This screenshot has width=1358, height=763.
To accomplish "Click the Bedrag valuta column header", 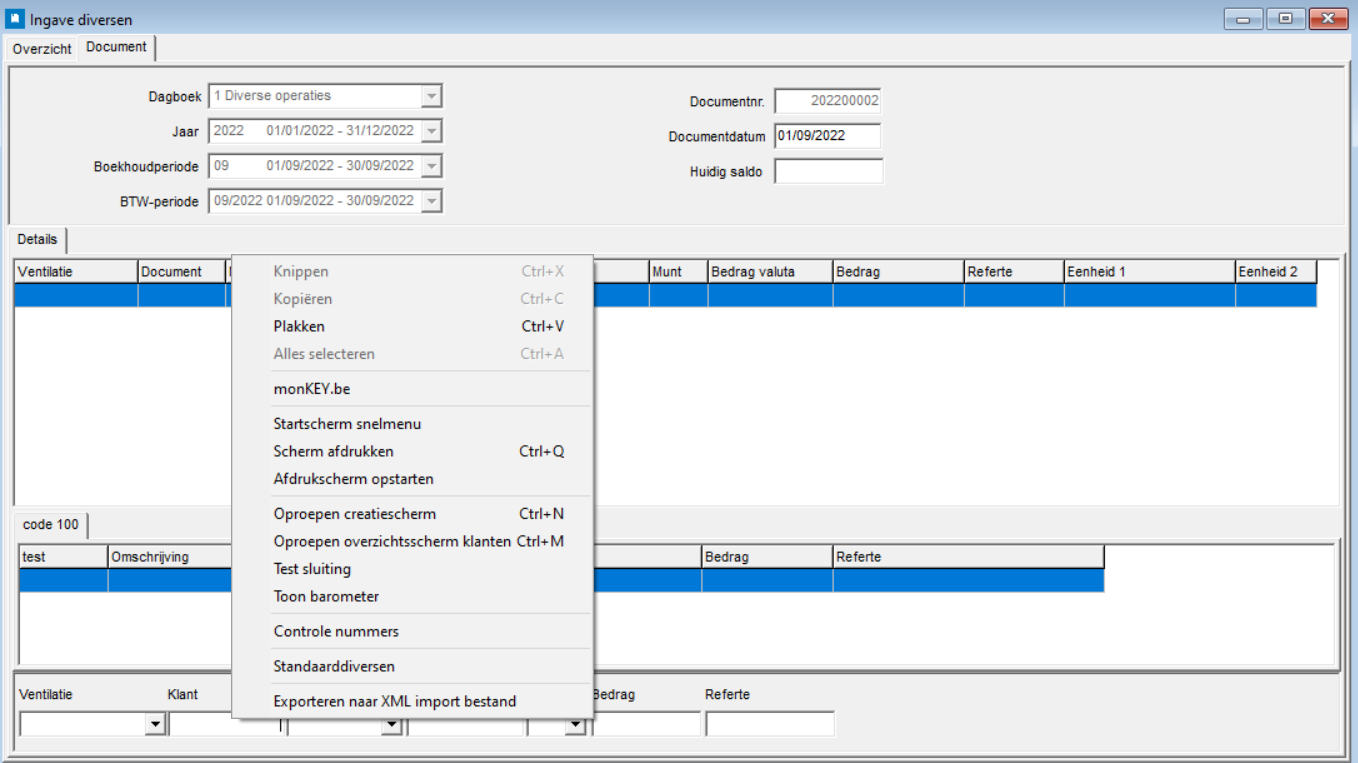I will 770,272.
